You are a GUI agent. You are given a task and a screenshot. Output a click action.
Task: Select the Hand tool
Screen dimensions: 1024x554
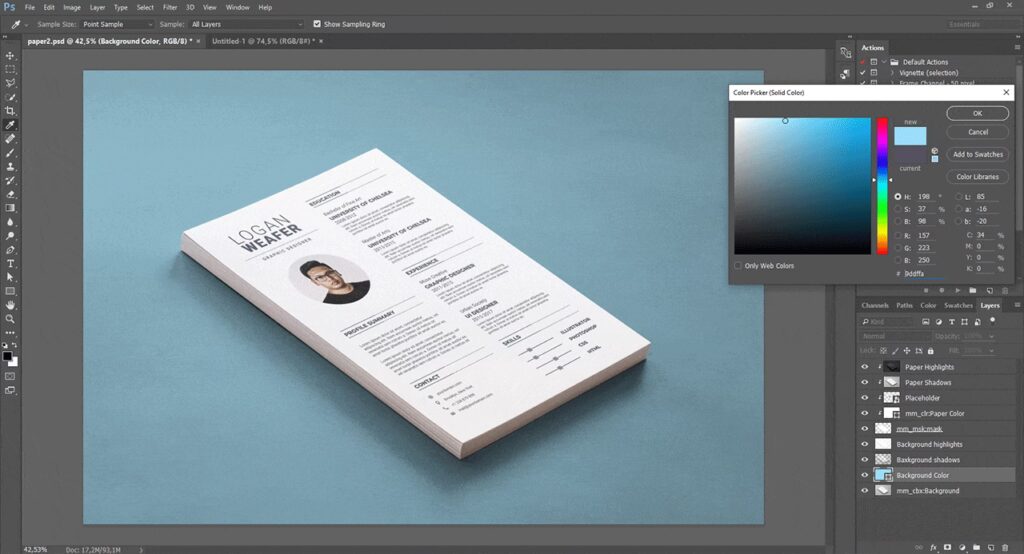point(10,304)
